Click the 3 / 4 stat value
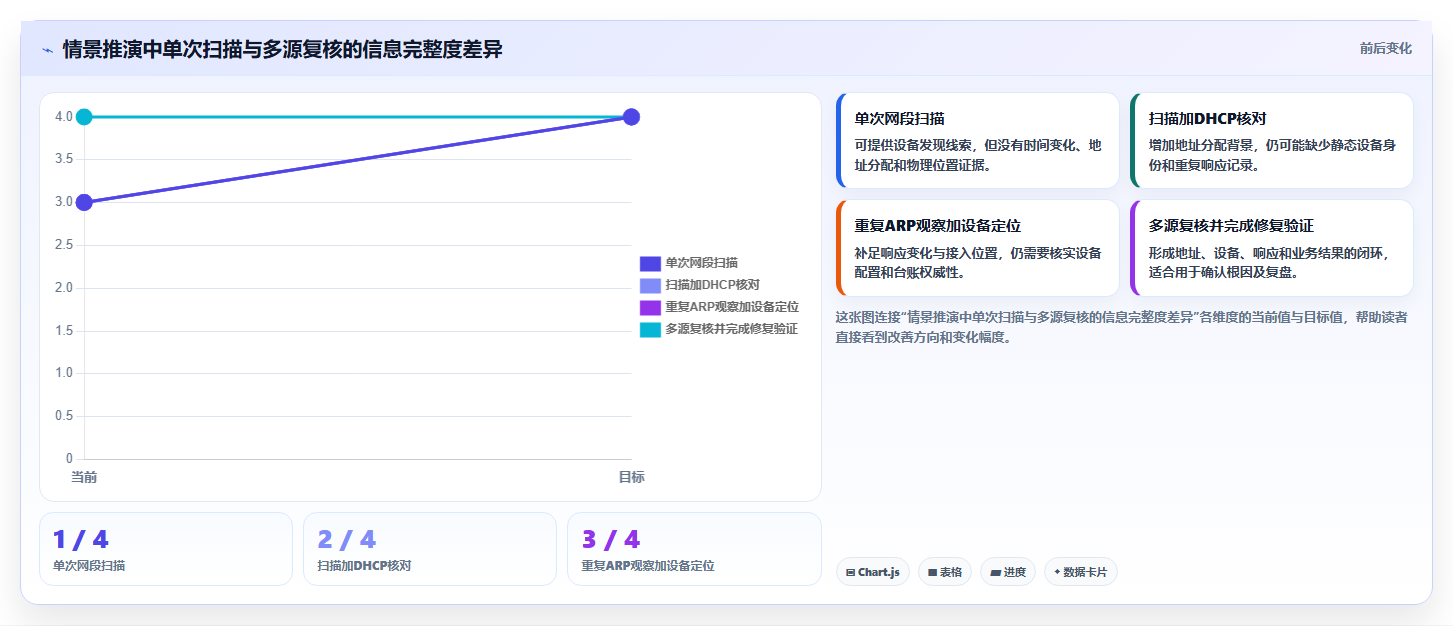Viewport: 1453px width, 626px height. (x=611, y=540)
